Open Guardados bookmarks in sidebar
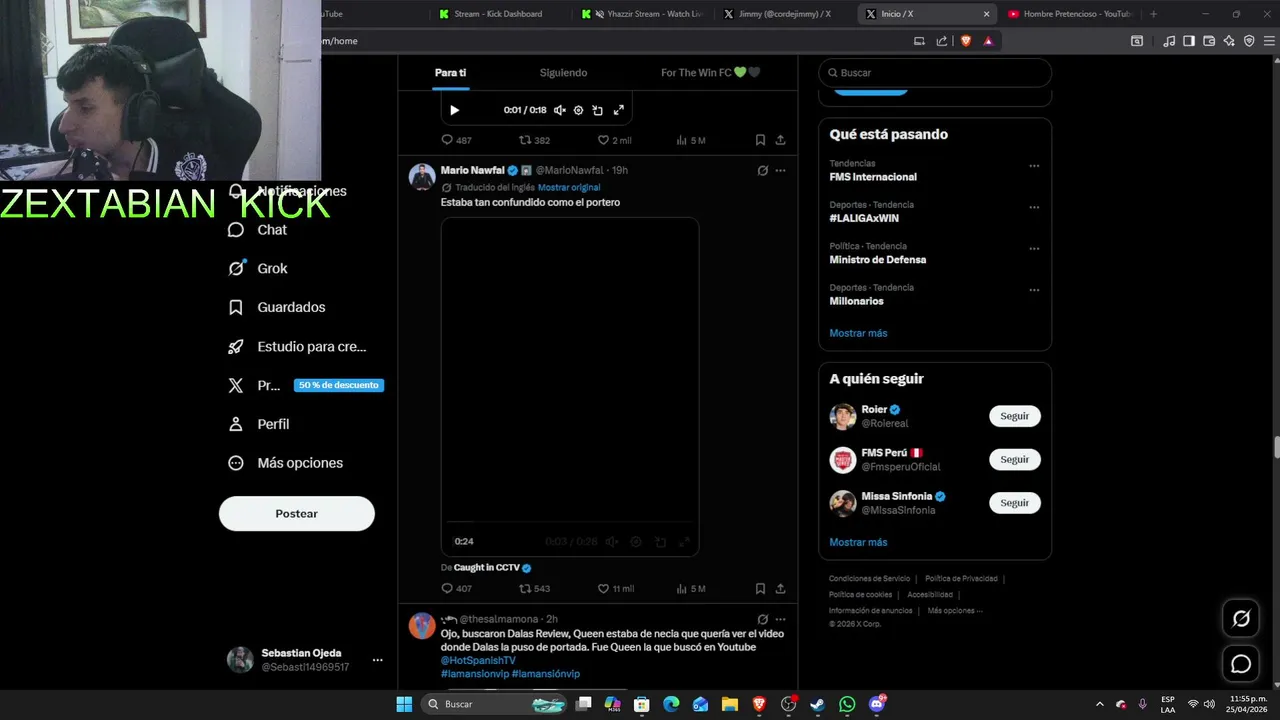 (x=277, y=307)
